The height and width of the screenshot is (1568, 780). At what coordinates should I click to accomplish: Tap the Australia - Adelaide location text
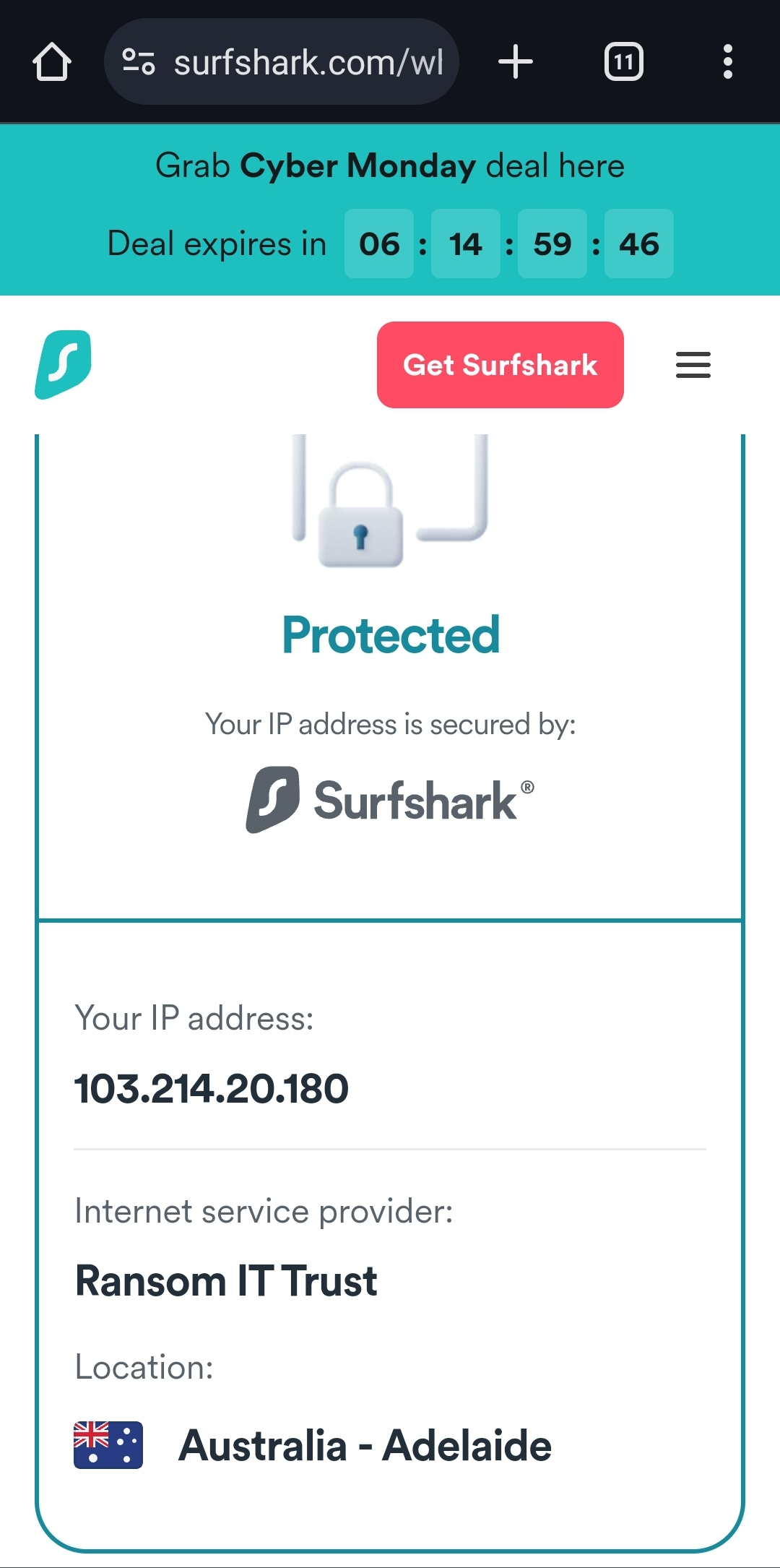[365, 1445]
